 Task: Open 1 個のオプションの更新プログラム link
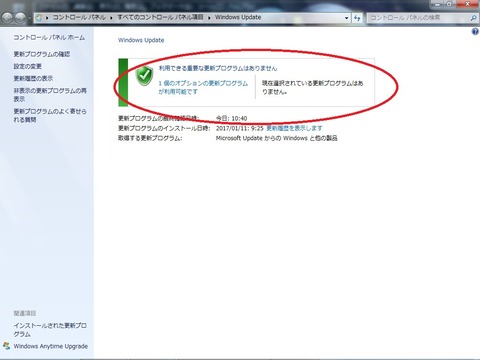203,87
